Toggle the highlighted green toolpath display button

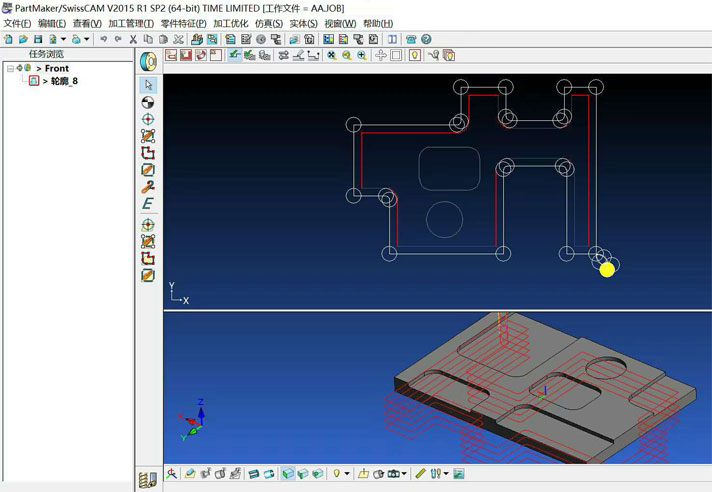click(234, 55)
